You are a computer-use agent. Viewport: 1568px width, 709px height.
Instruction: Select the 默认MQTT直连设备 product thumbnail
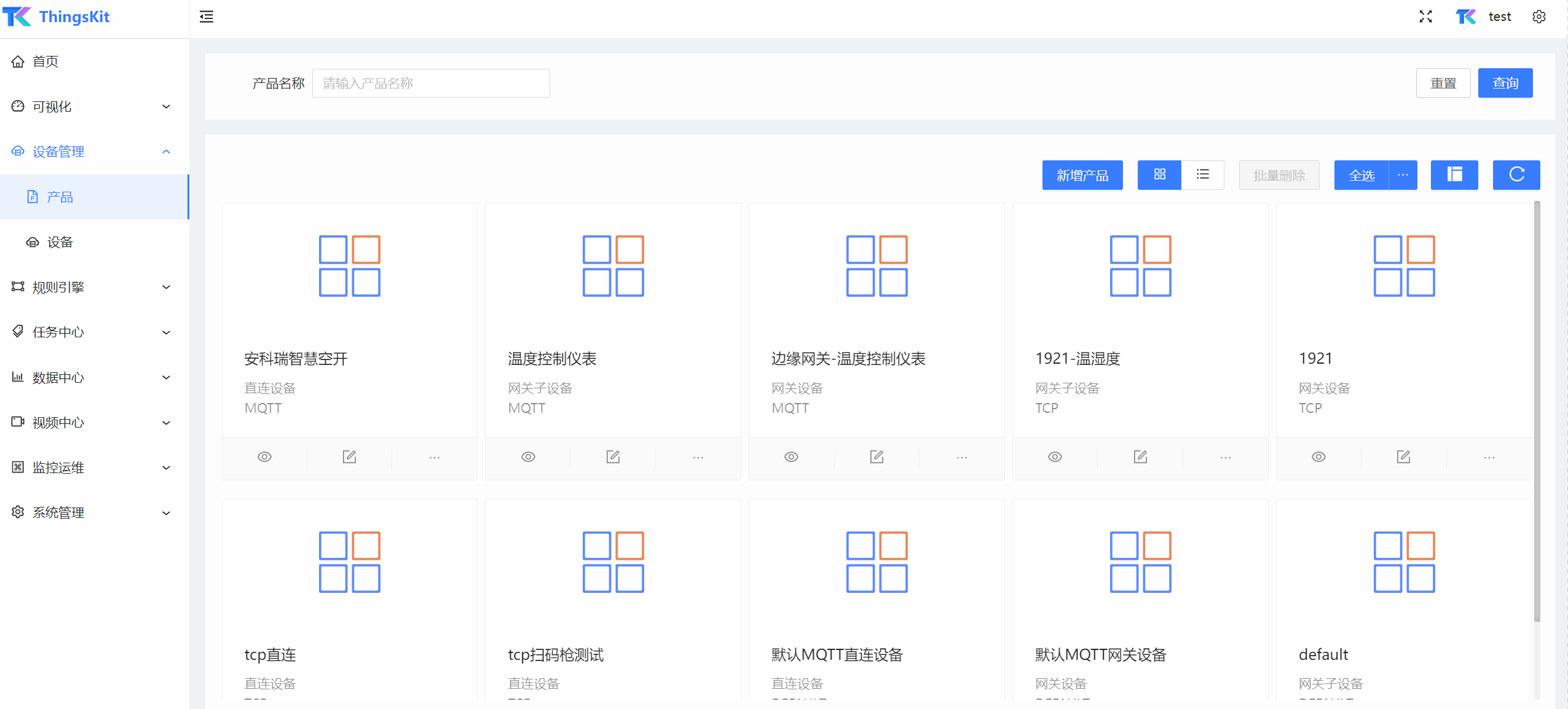pyautogui.click(x=877, y=562)
